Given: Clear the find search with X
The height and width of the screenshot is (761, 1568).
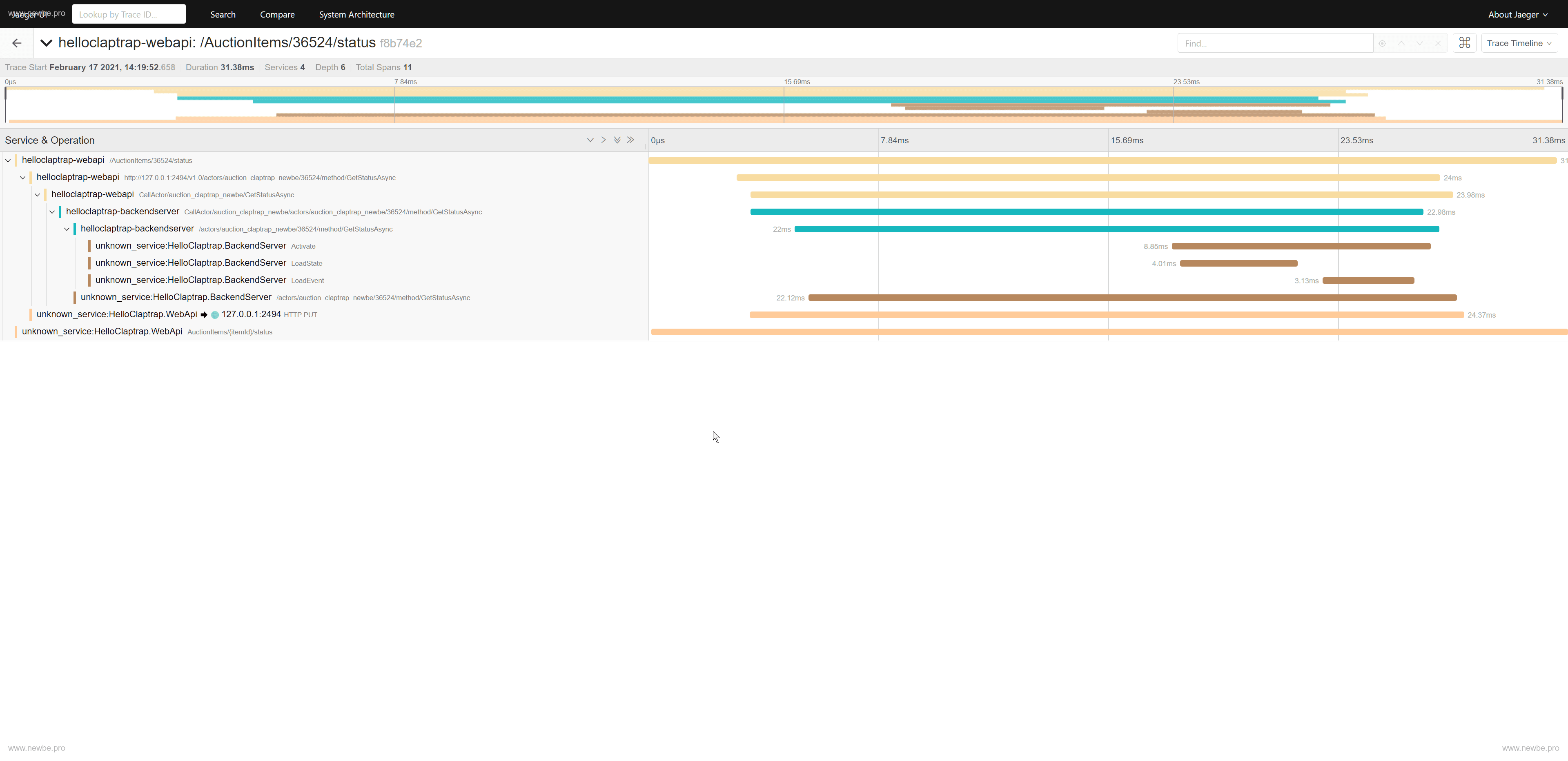Looking at the screenshot, I should pos(1438,43).
